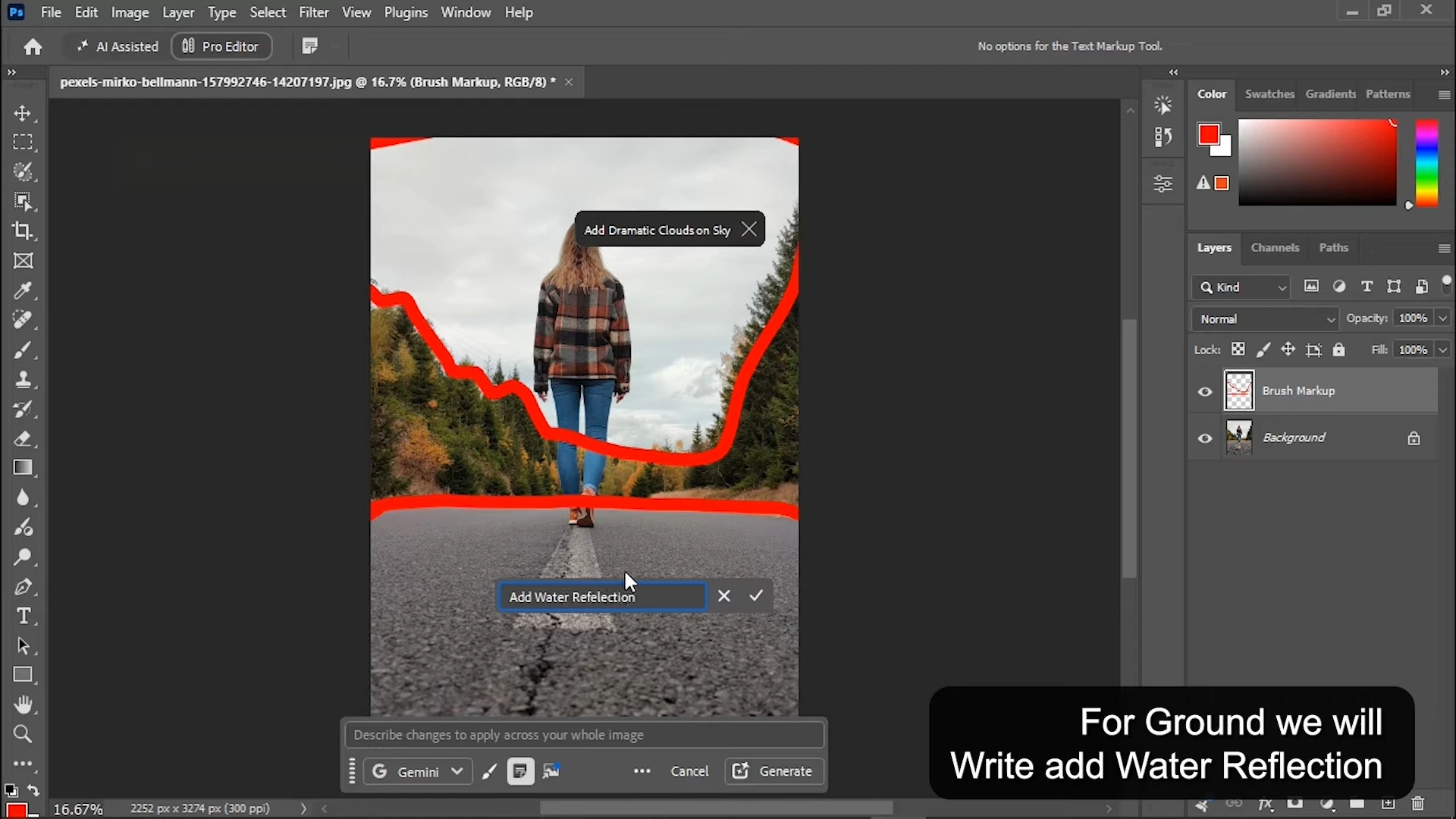Select the Clone Stamp tool
This screenshot has width=1456, height=819.
coord(23,380)
